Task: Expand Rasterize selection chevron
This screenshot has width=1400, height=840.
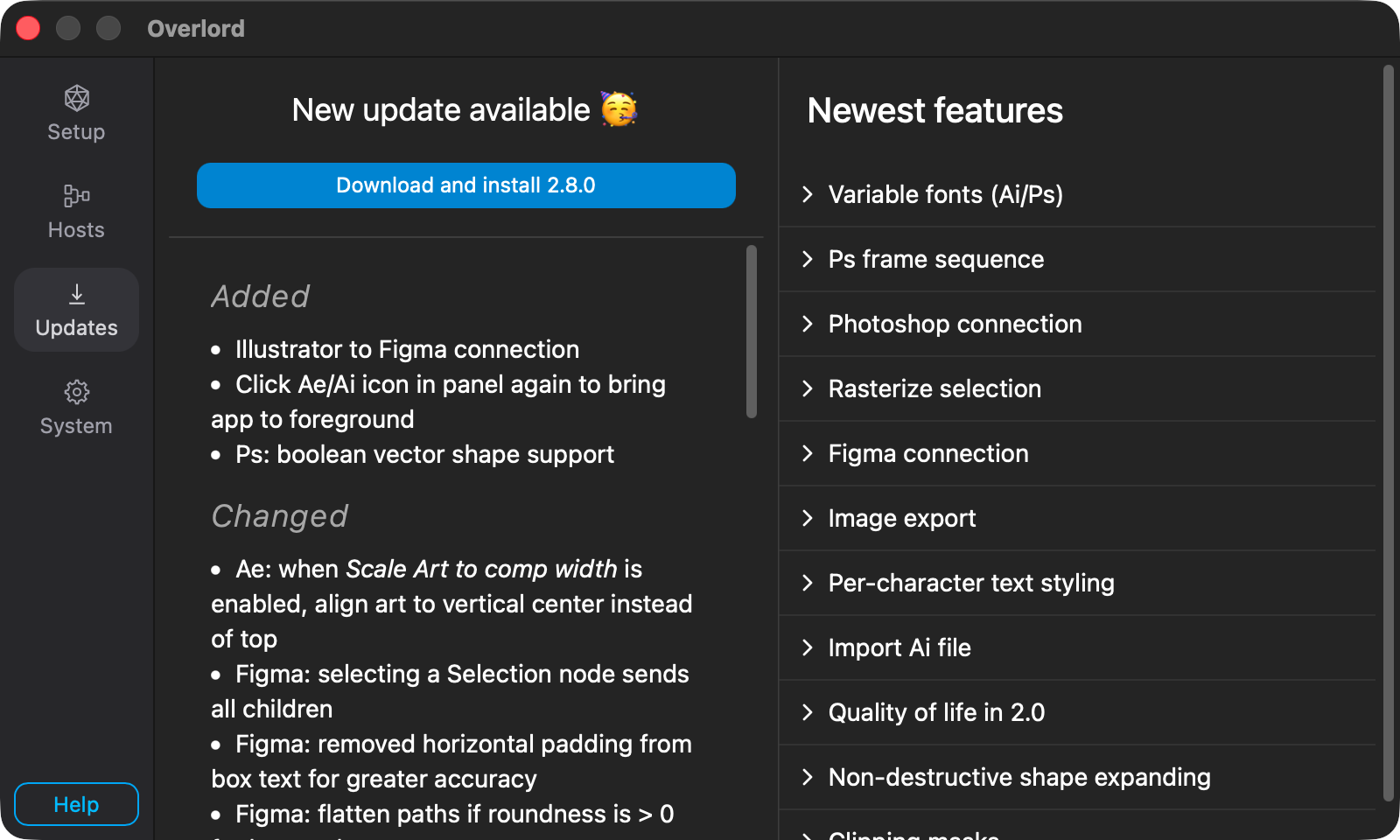Action: [808, 388]
